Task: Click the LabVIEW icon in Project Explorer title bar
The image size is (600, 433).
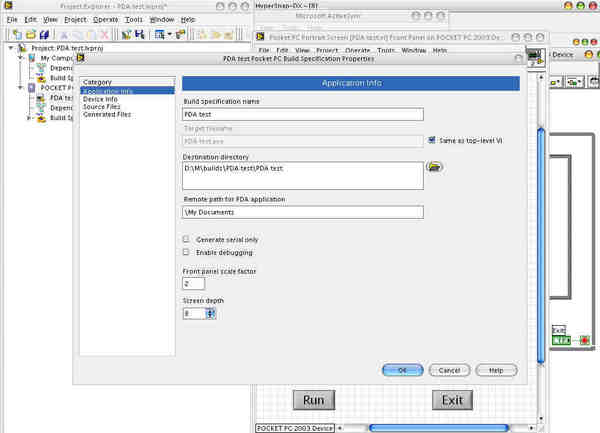Action: point(8,5)
